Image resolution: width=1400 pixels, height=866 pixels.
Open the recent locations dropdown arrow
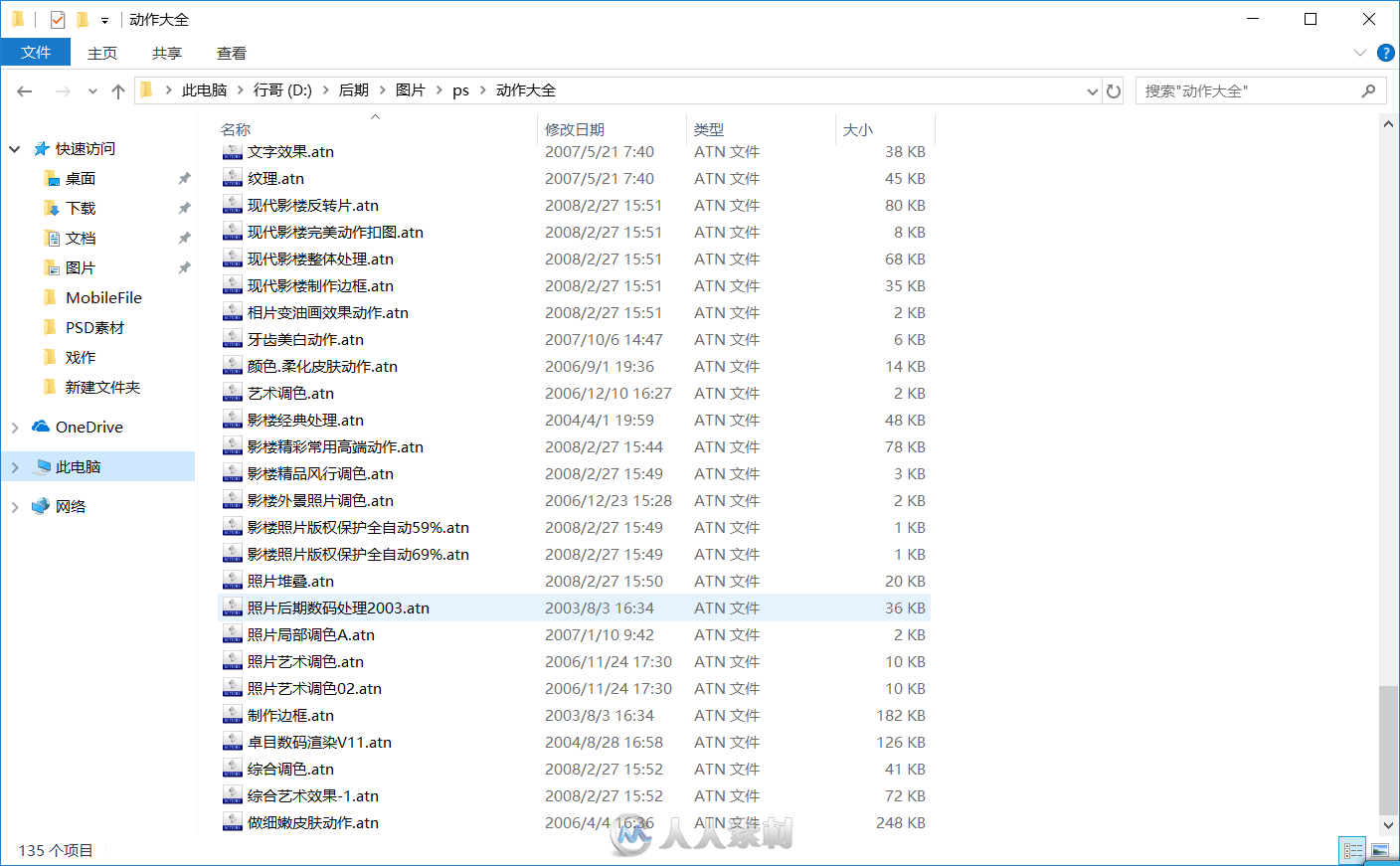(92, 91)
